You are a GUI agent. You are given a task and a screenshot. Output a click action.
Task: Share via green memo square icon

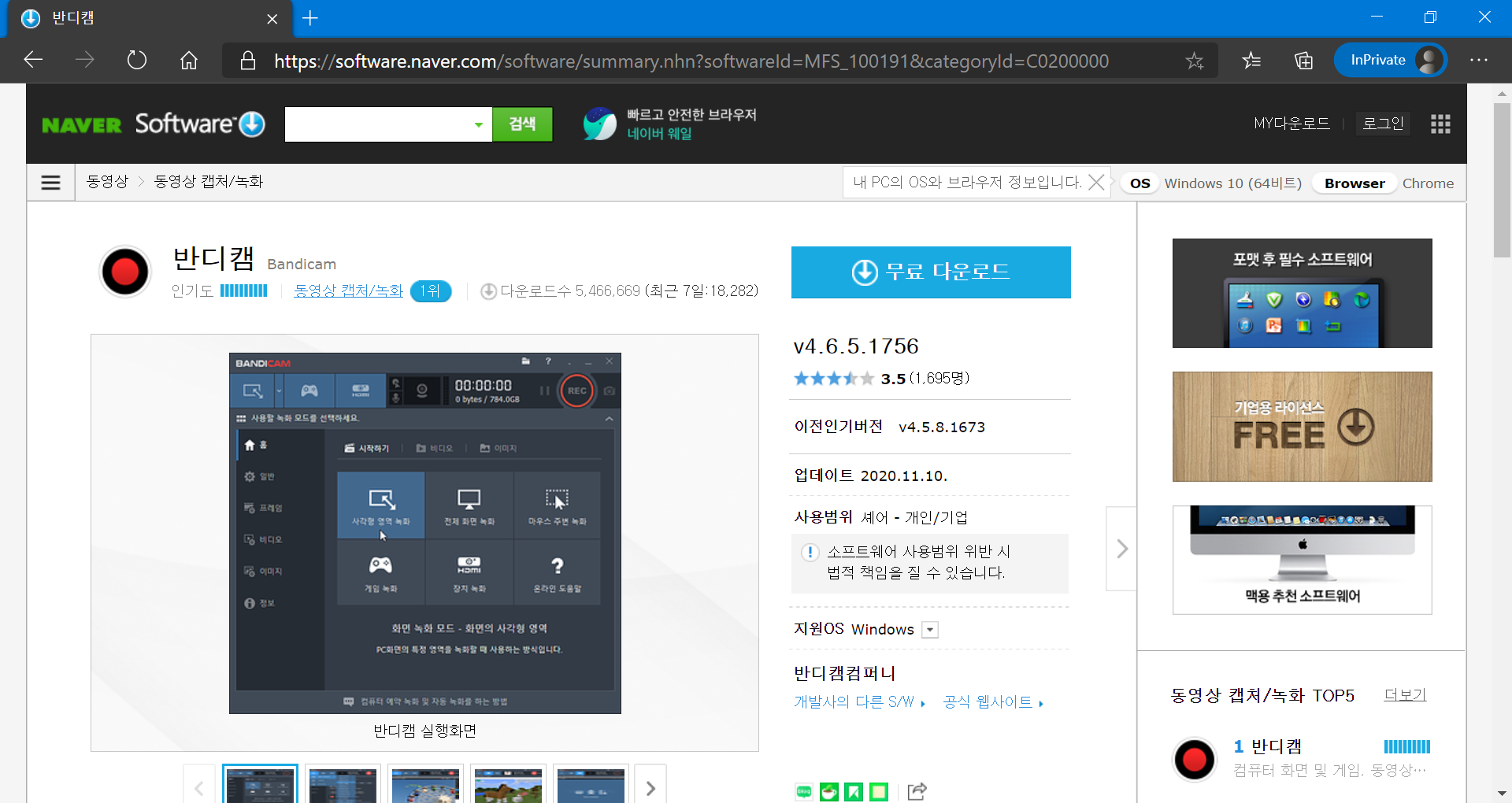[x=879, y=792]
